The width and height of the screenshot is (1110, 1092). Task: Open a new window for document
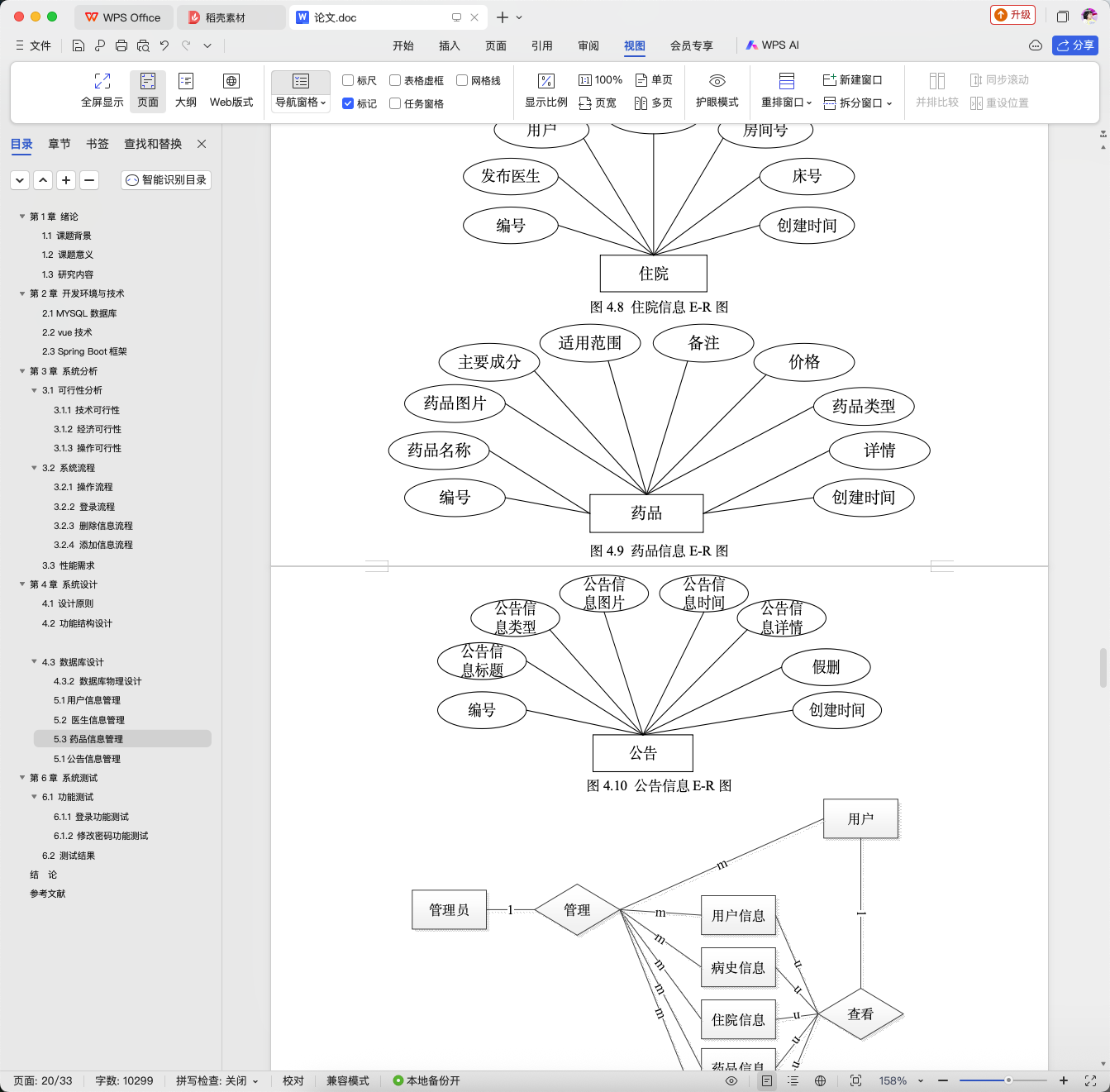point(852,80)
